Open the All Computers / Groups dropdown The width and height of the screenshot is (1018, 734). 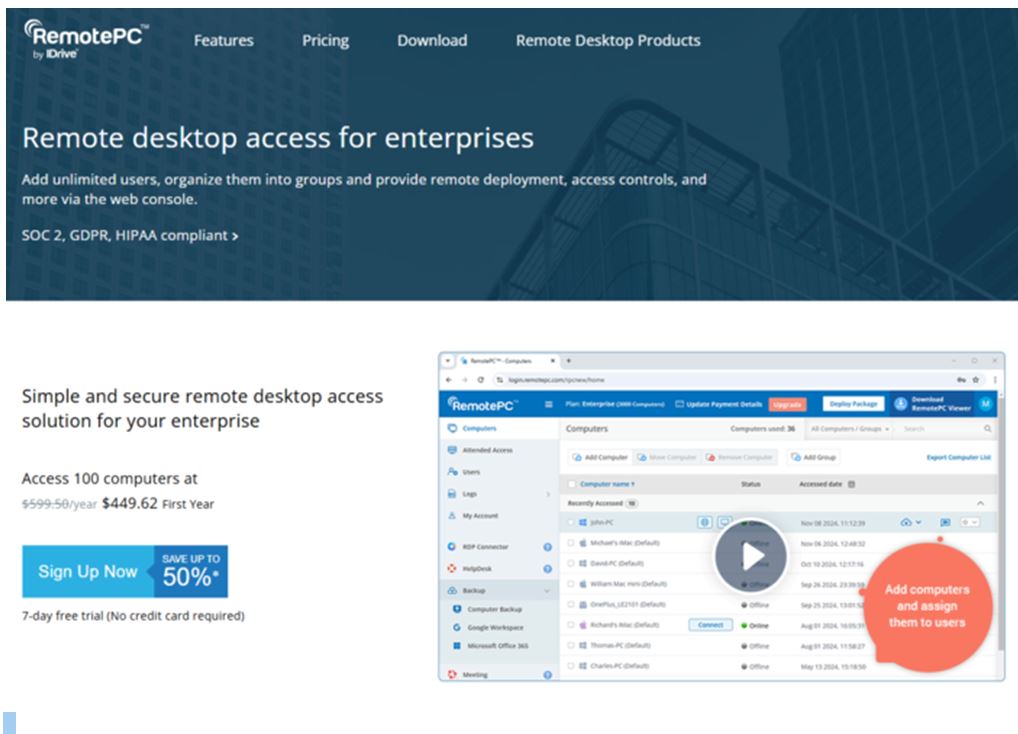click(x=850, y=429)
